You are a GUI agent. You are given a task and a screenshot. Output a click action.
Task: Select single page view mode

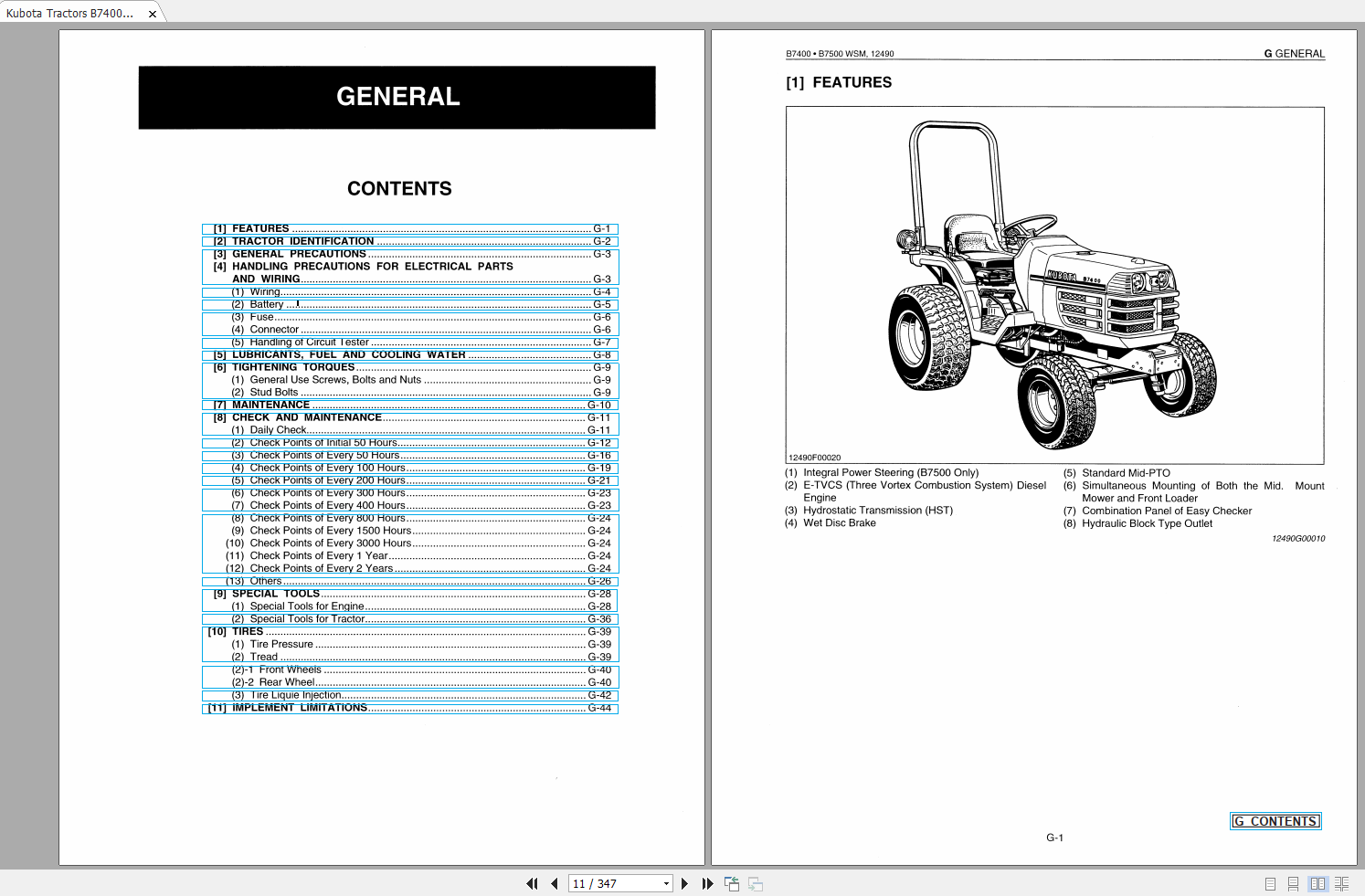1270,883
